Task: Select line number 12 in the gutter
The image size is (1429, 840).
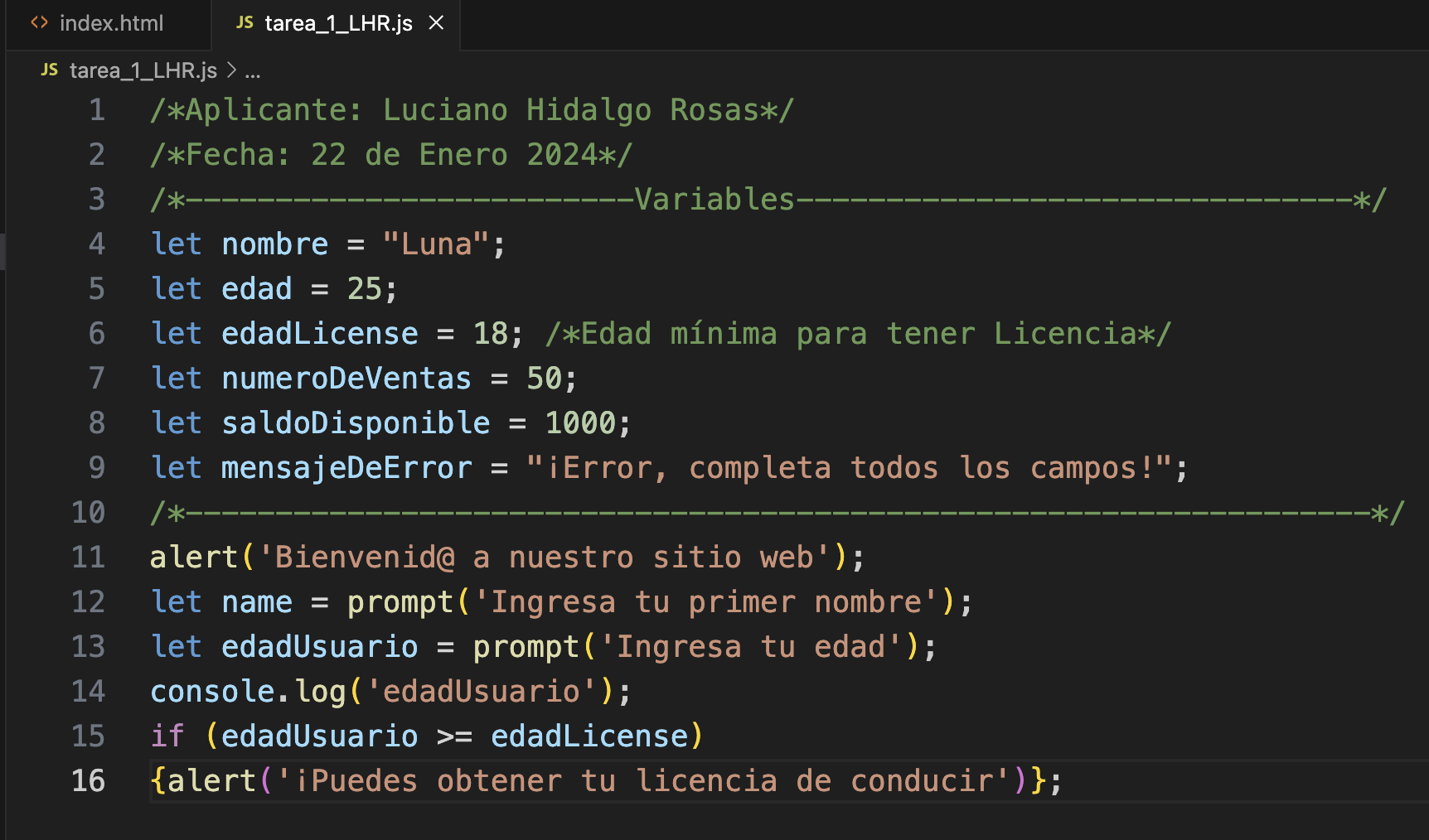Action: tap(88, 602)
